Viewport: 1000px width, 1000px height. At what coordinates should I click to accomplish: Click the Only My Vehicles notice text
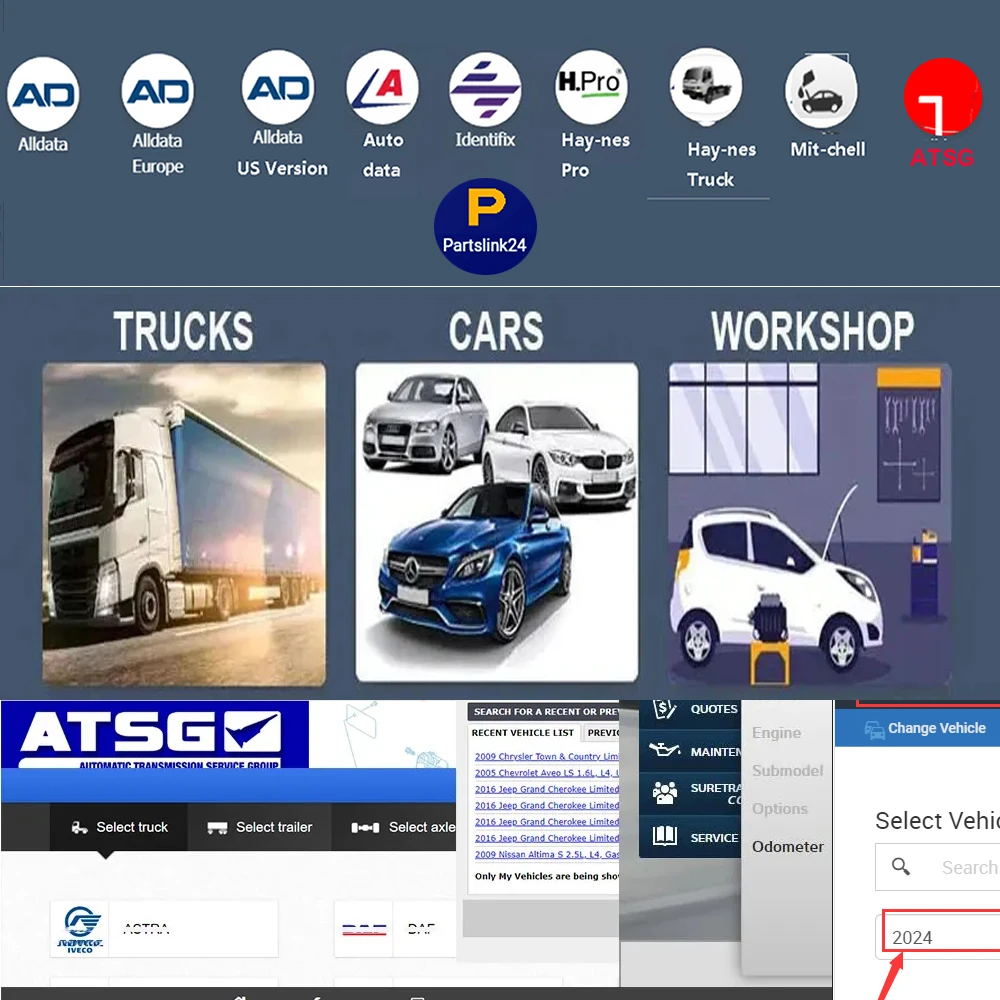tap(547, 876)
